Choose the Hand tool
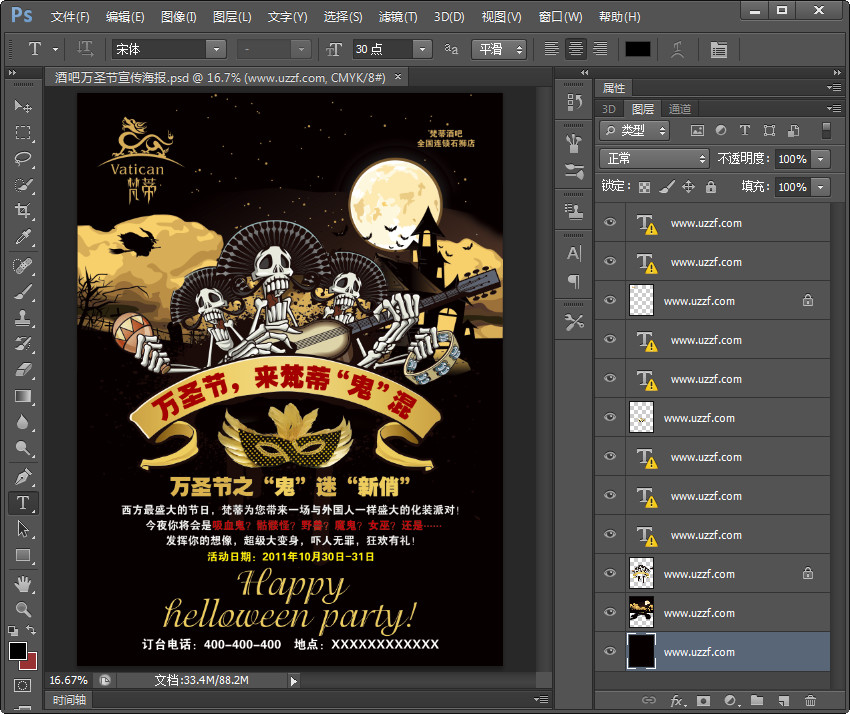This screenshot has height=714, width=850. 22,583
